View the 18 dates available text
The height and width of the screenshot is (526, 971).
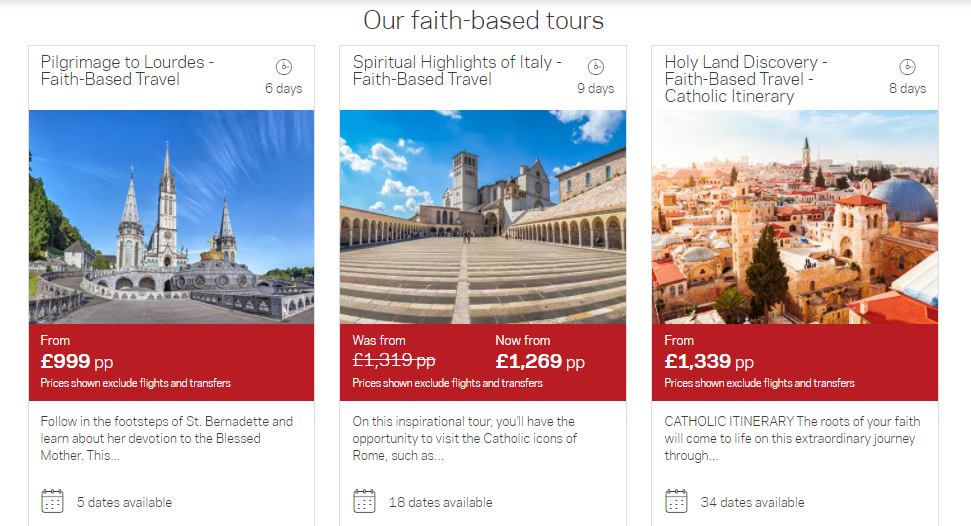tap(440, 502)
